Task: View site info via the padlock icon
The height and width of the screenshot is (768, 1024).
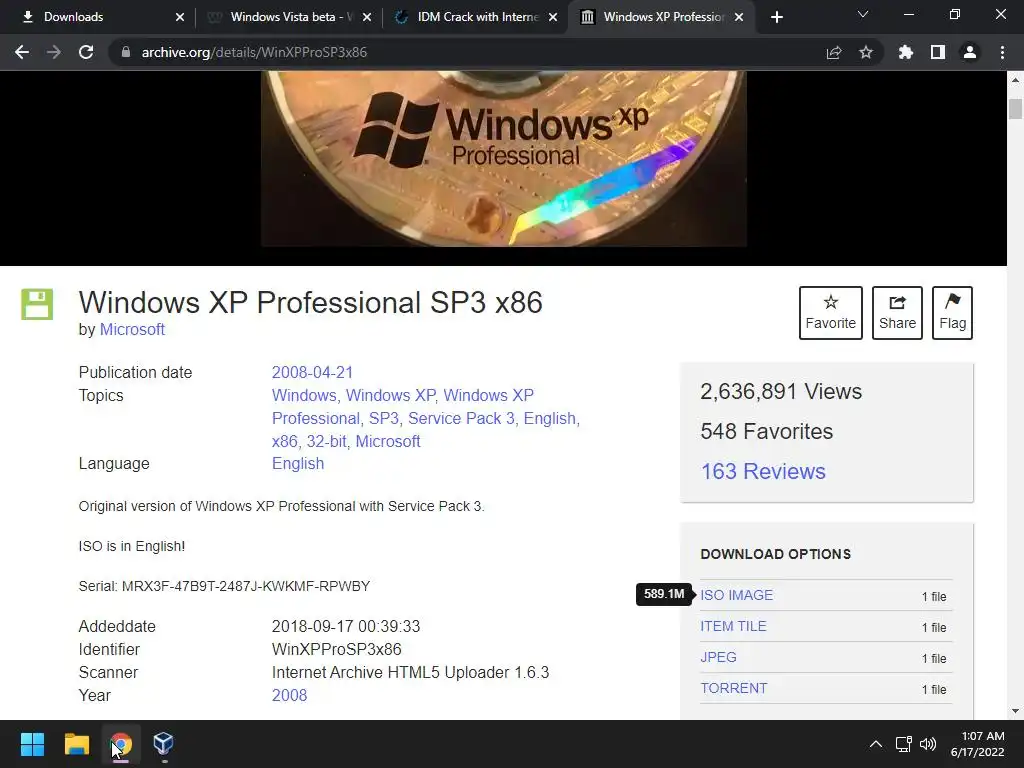Action: coord(126,52)
